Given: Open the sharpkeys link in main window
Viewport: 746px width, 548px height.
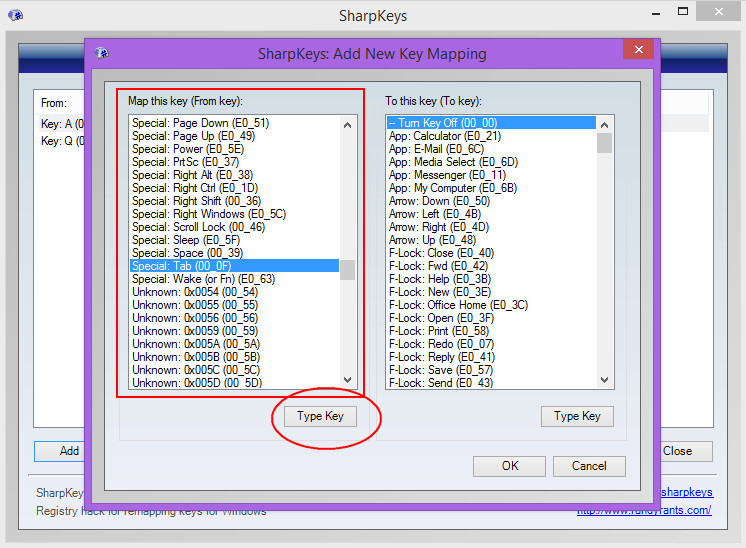Looking at the screenshot, I should (x=687, y=492).
